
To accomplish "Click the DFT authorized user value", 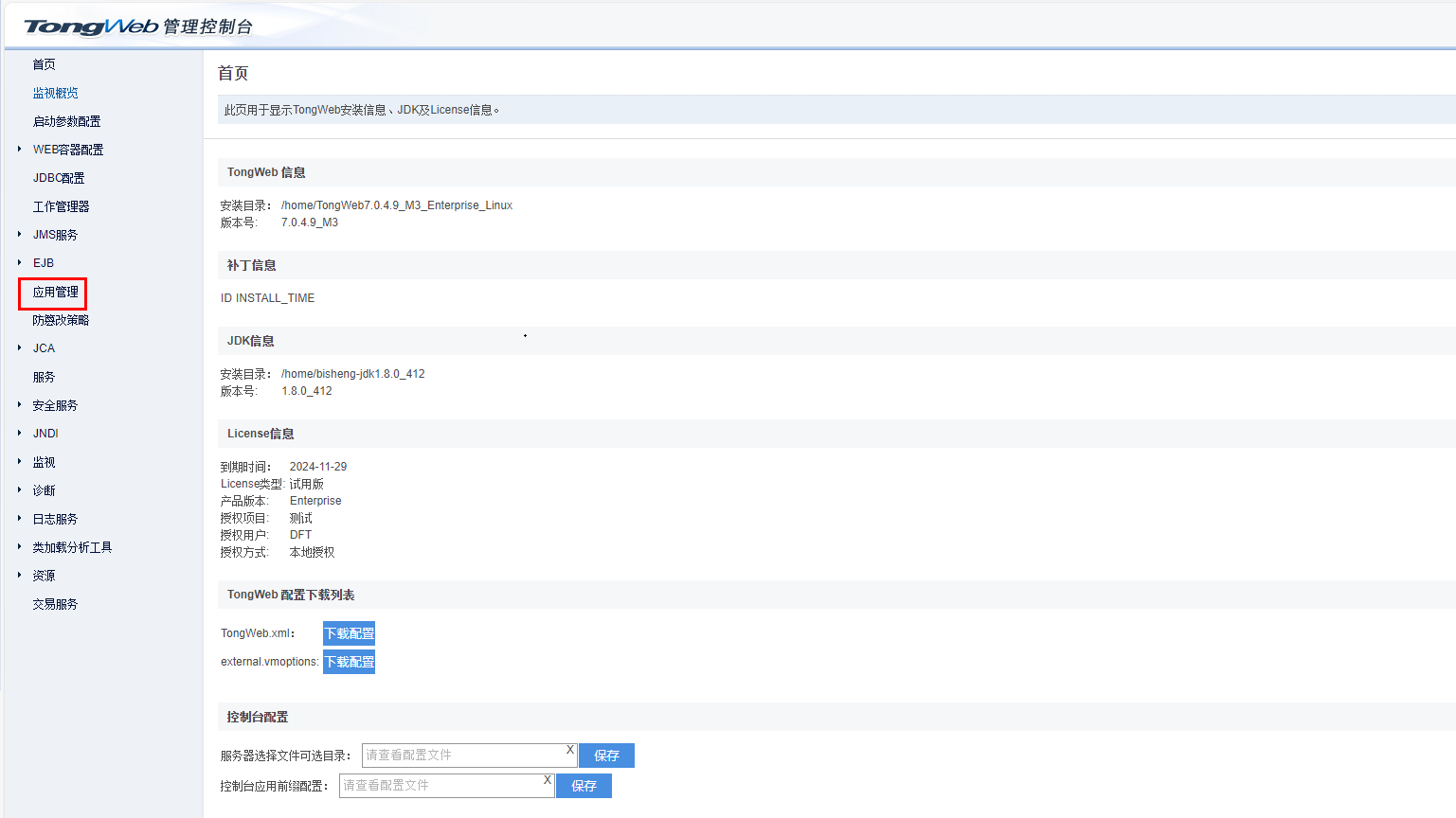I will click(300, 535).
